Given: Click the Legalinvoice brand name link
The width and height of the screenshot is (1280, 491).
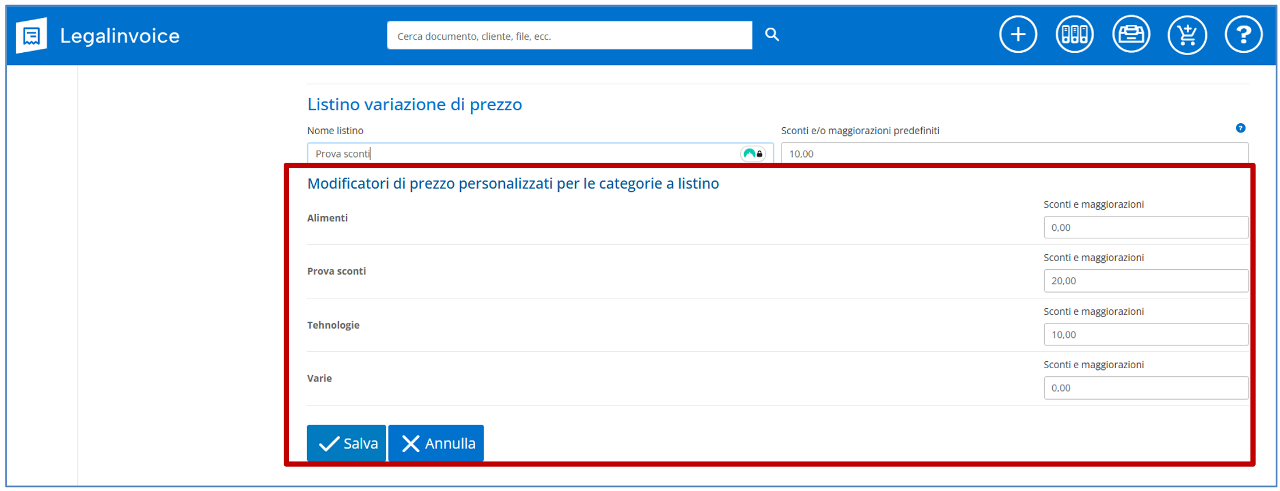Looking at the screenshot, I should (120, 36).
